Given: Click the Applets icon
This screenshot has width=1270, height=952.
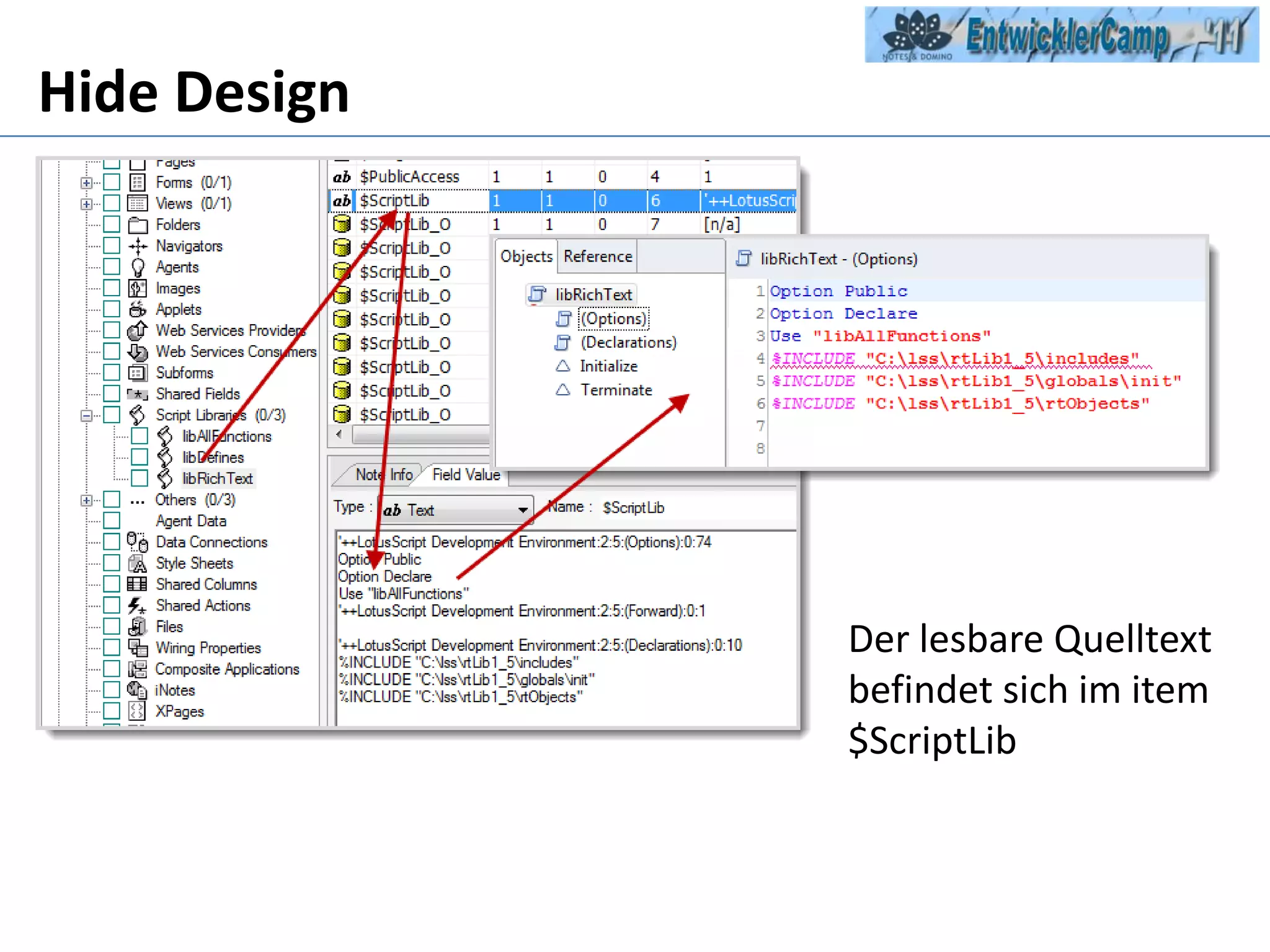Looking at the screenshot, I should click(x=138, y=309).
